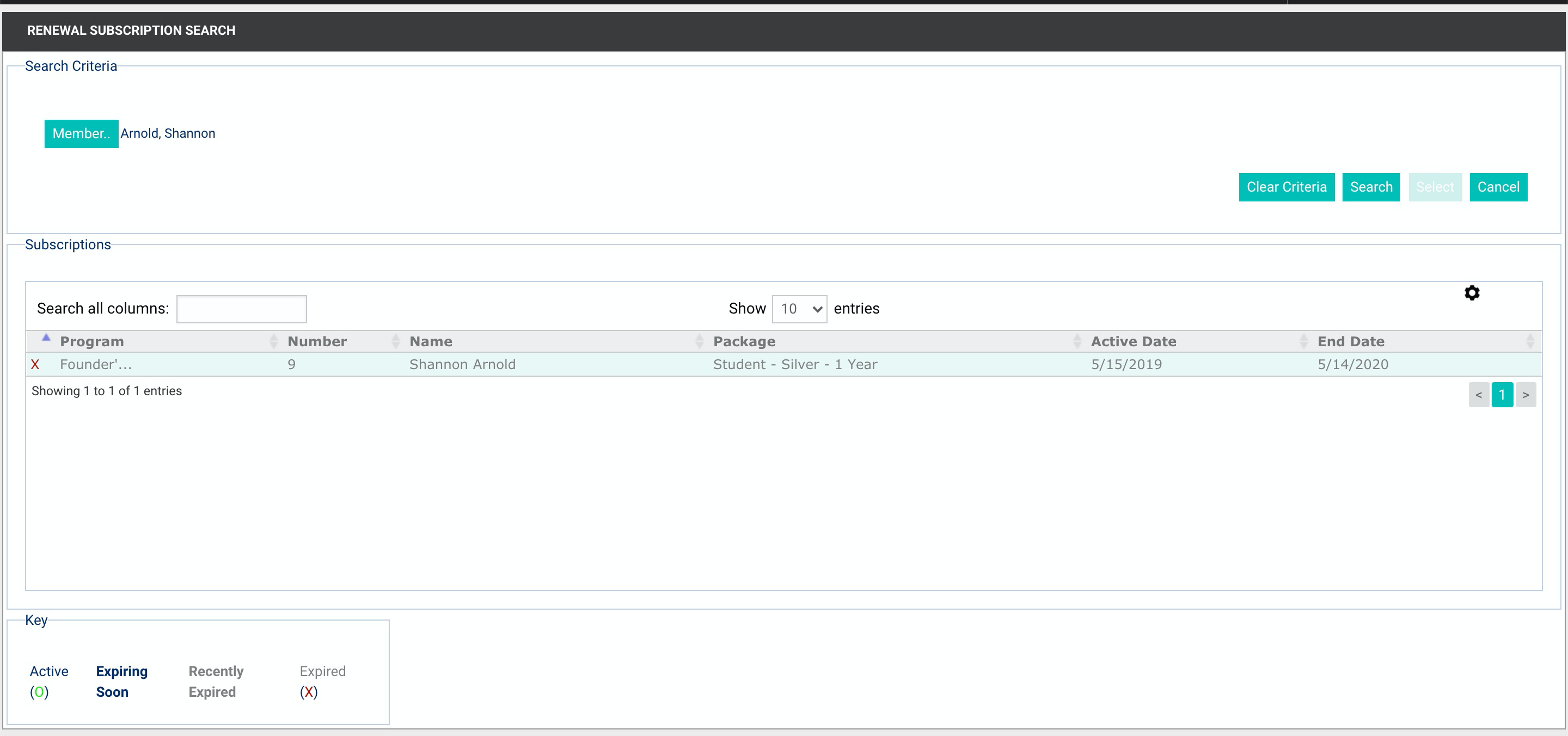Go to next page of results
Image resolution: width=1568 pixels, height=736 pixels.
1526,395
